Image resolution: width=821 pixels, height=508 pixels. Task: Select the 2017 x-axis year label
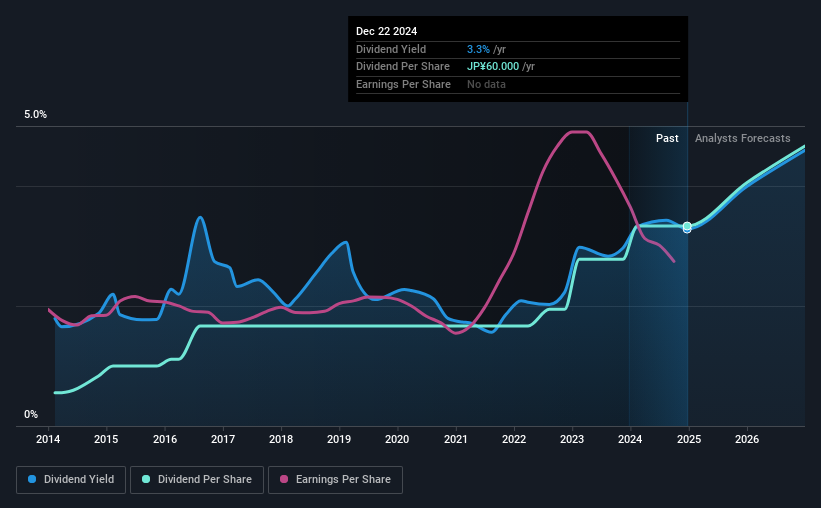tap(223, 439)
